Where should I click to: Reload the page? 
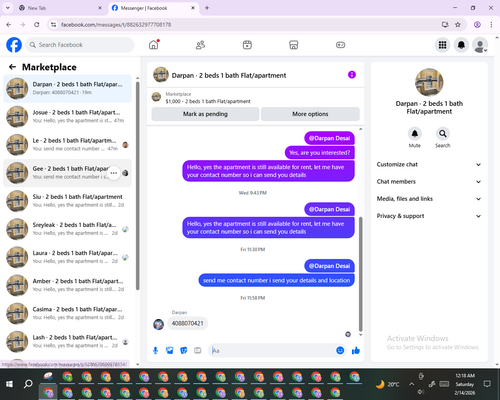pos(37,24)
